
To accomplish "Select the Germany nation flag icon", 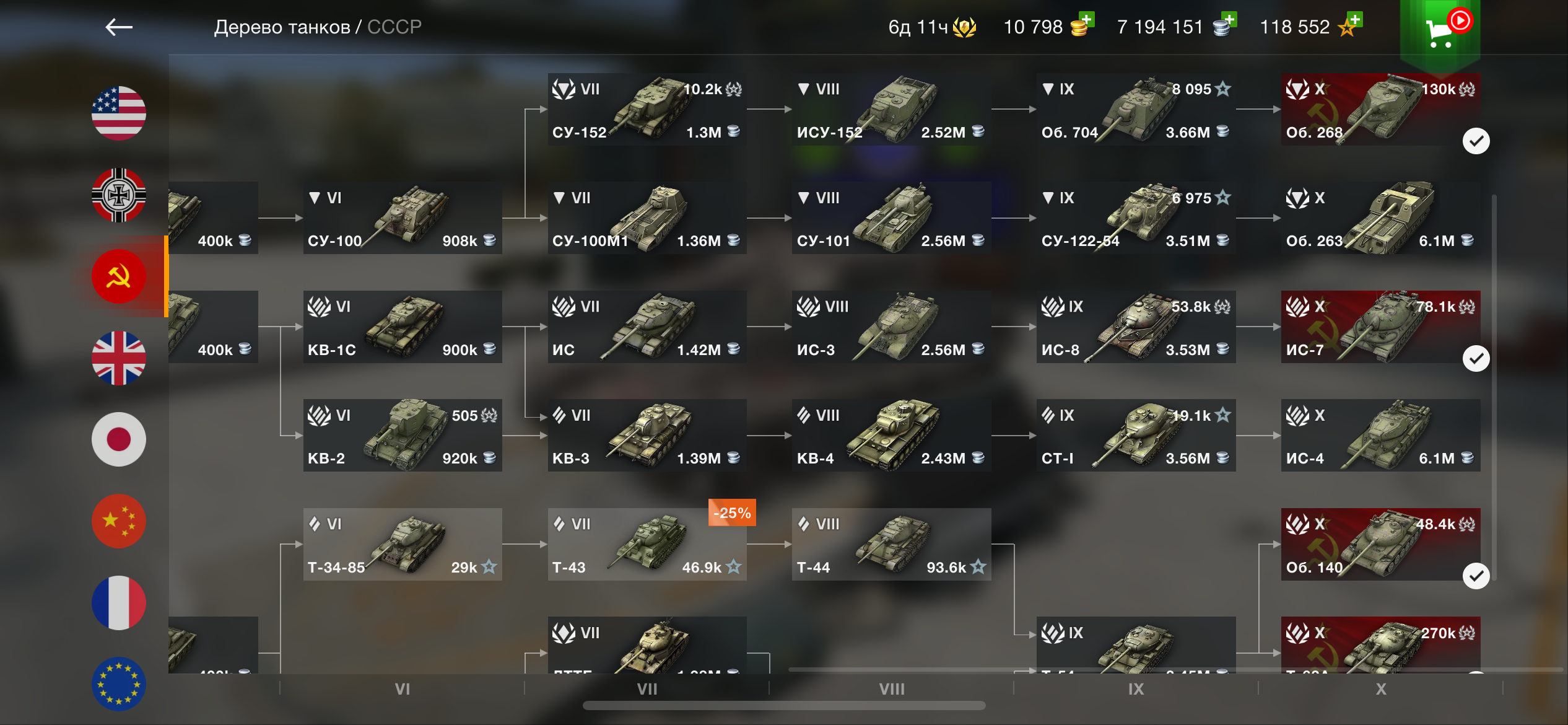I will [118, 195].
